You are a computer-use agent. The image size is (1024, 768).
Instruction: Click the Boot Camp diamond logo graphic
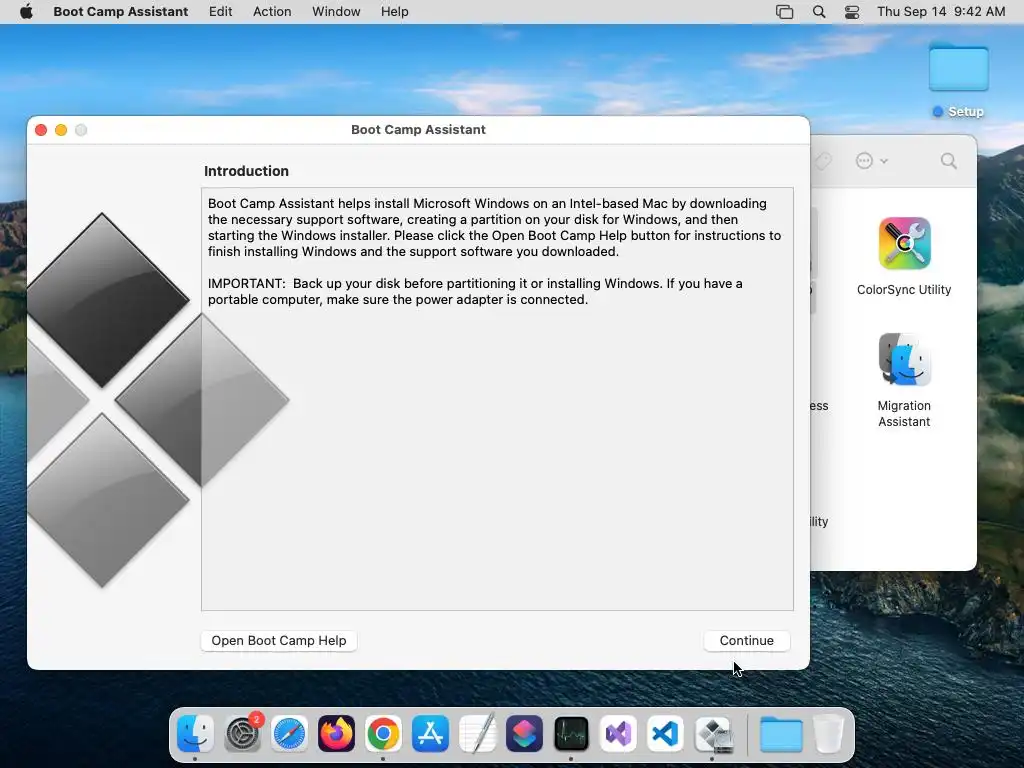coord(157,400)
